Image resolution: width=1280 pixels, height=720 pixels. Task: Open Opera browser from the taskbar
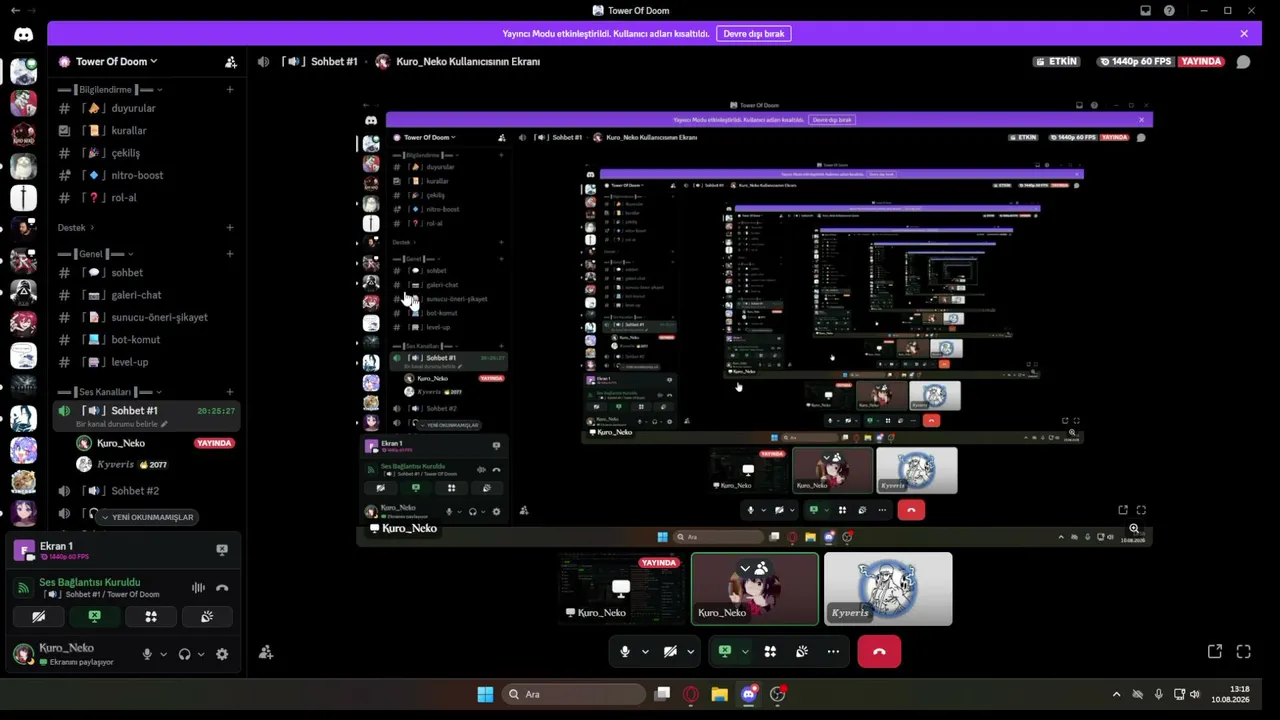pyautogui.click(x=691, y=694)
